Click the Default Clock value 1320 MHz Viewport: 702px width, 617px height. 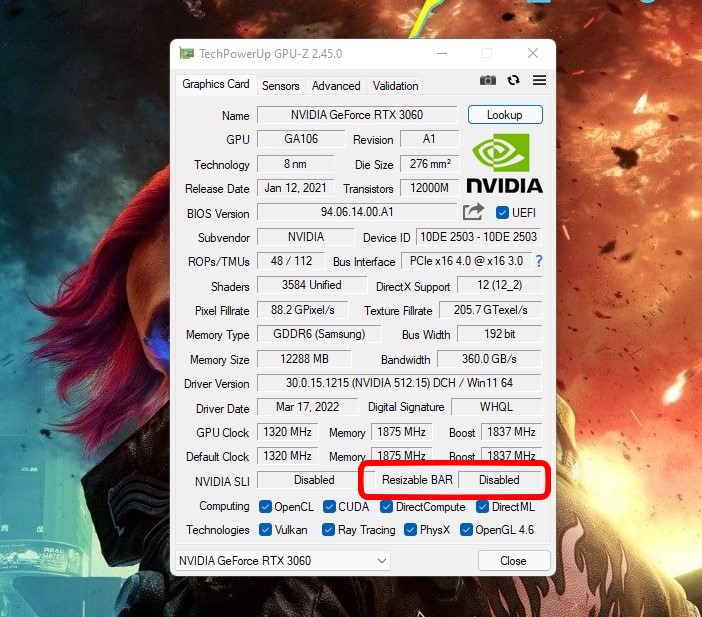tap(287, 456)
